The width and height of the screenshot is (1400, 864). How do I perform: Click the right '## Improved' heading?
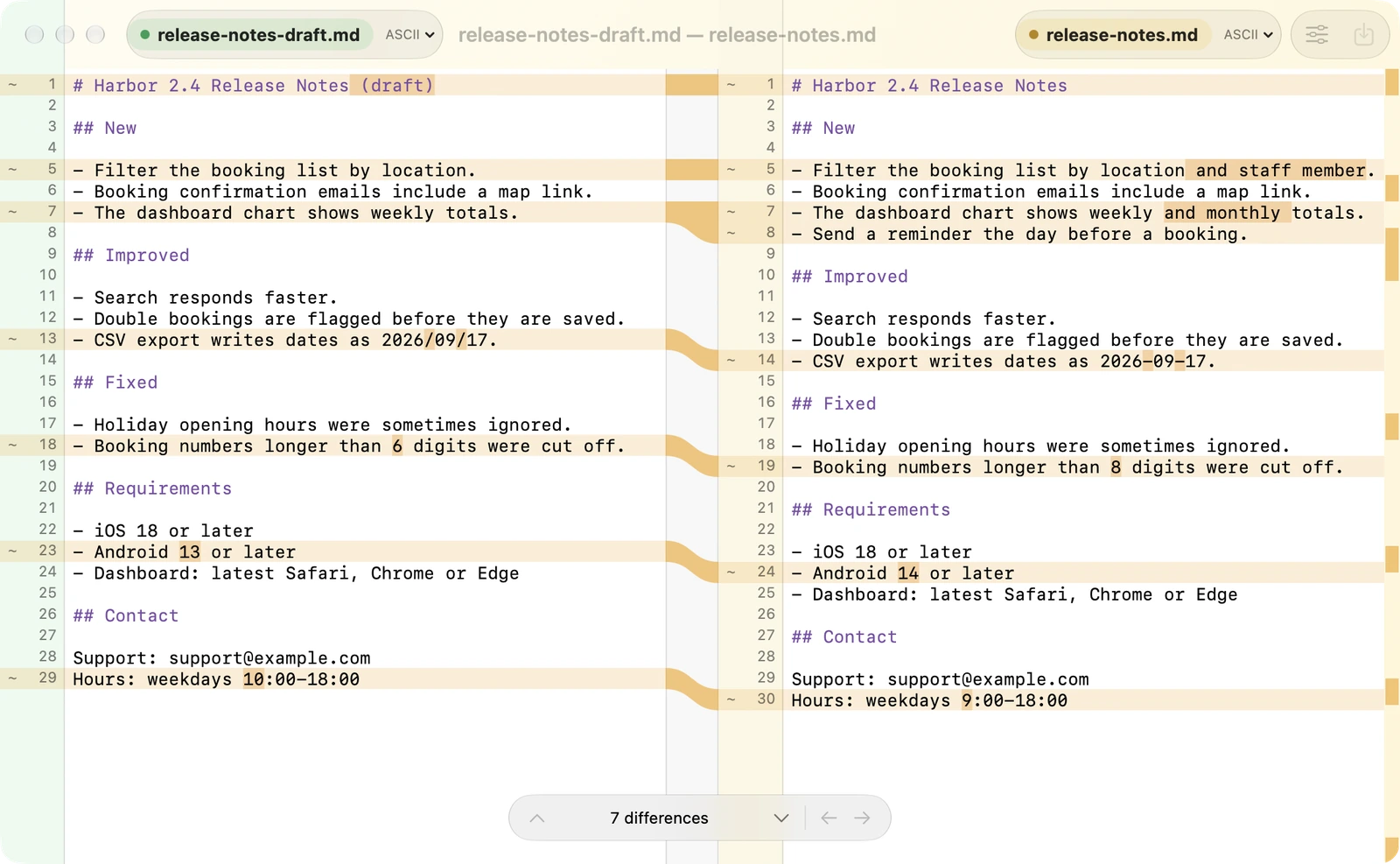pos(850,276)
